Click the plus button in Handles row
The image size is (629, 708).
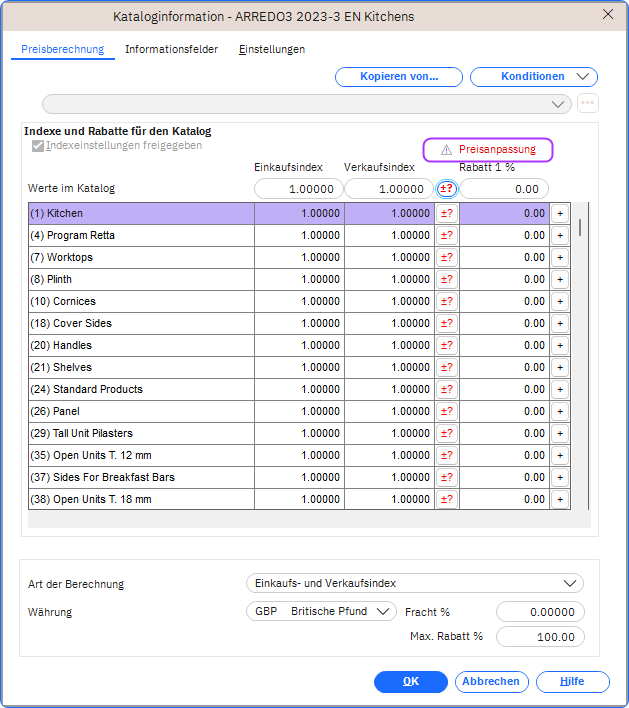pyautogui.click(x=559, y=345)
